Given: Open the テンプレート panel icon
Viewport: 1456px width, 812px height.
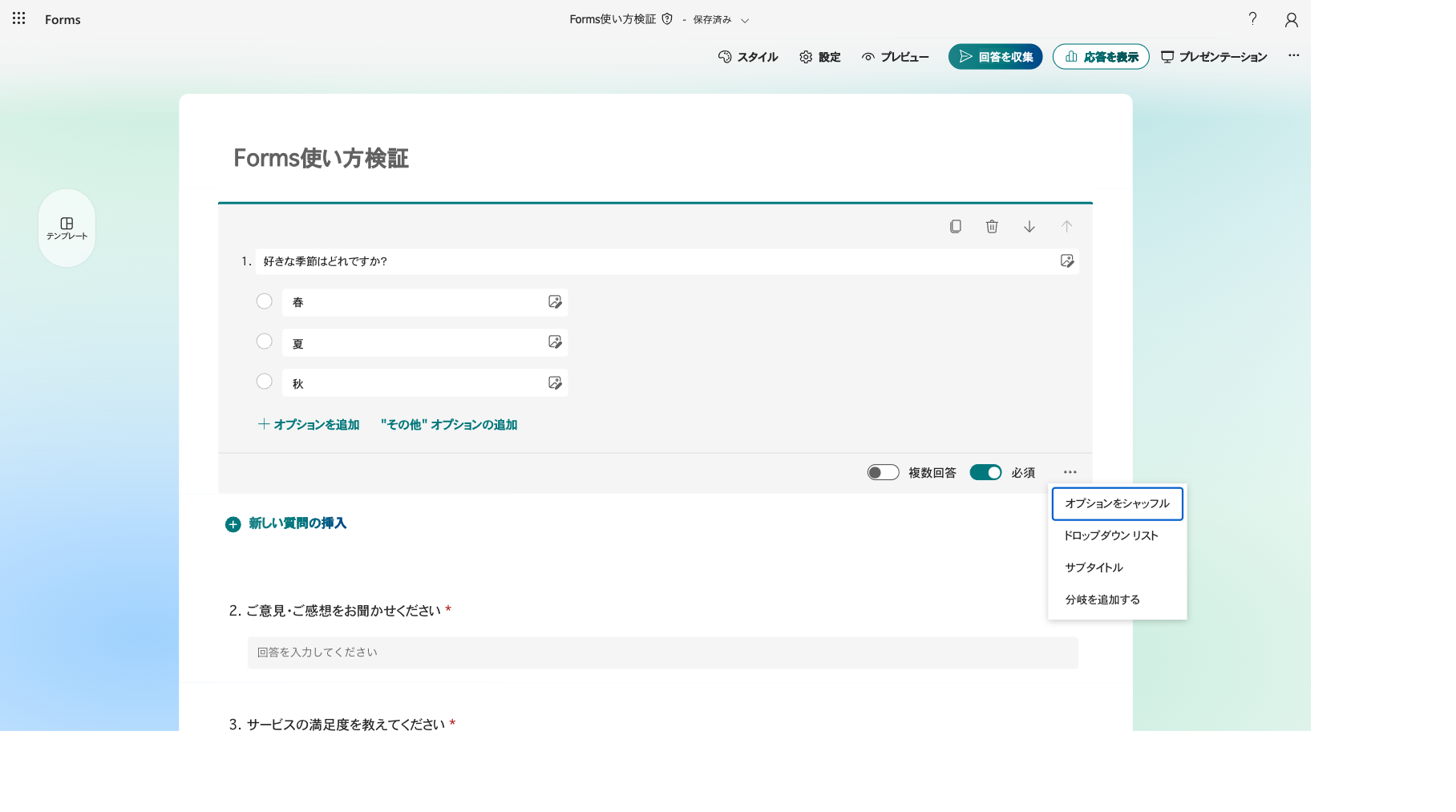Looking at the screenshot, I should pos(67,228).
